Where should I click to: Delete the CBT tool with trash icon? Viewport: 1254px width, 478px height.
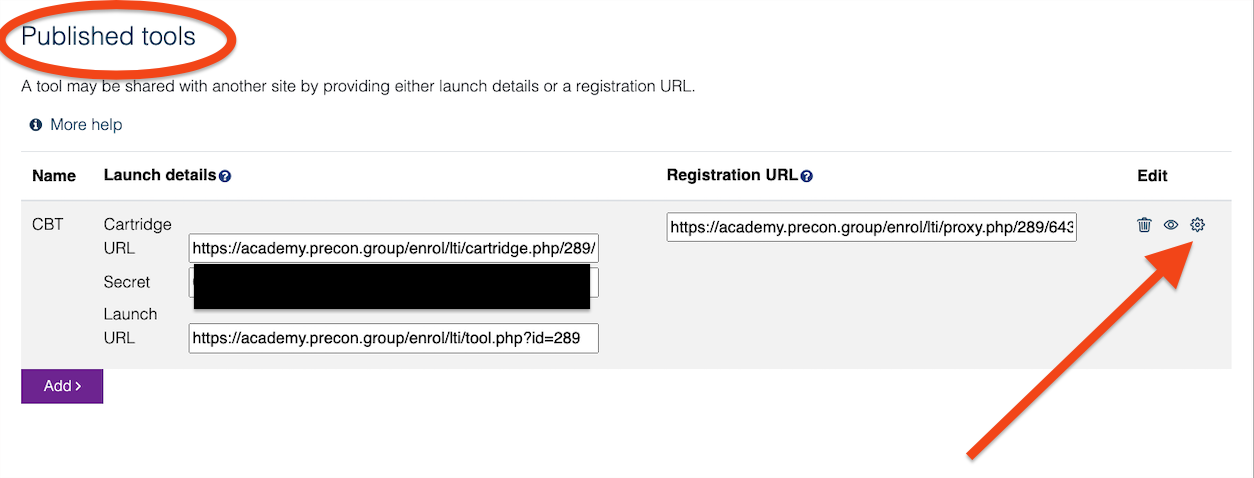[1144, 225]
